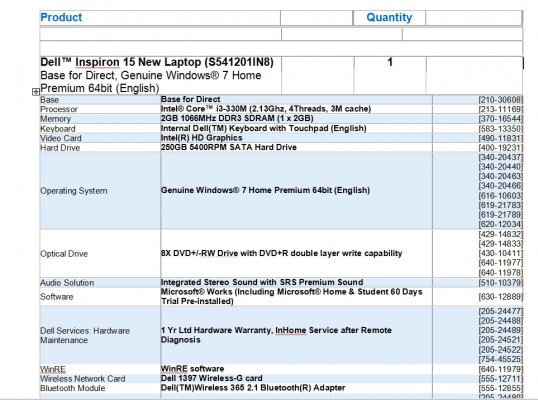Click Dell Services: Hardware Maintenance label
The width and height of the screenshot is (538, 400).
[85, 336]
